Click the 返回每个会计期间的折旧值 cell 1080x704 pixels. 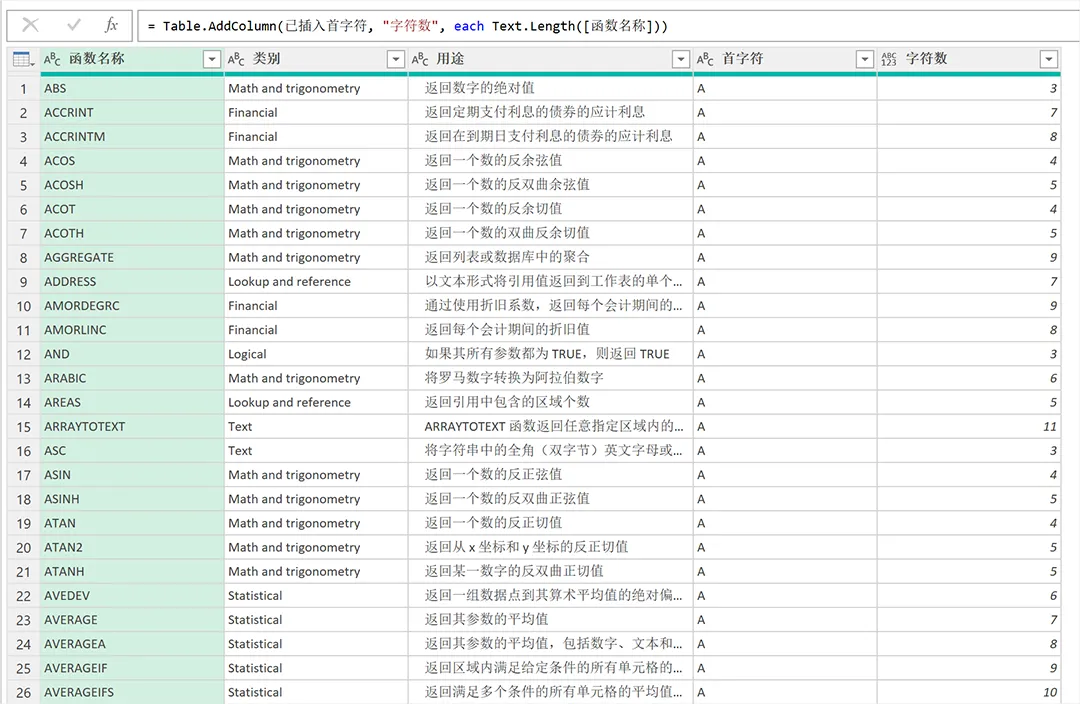(550, 330)
